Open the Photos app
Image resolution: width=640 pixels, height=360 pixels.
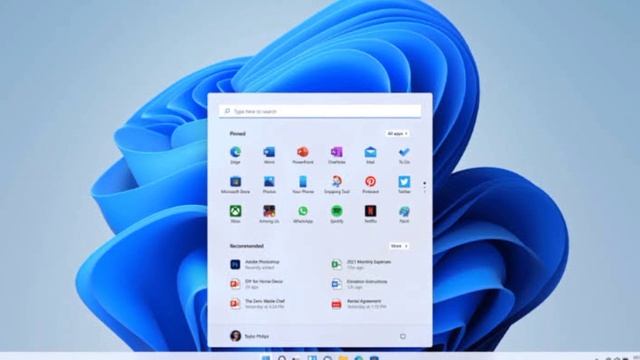tap(269, 184)
